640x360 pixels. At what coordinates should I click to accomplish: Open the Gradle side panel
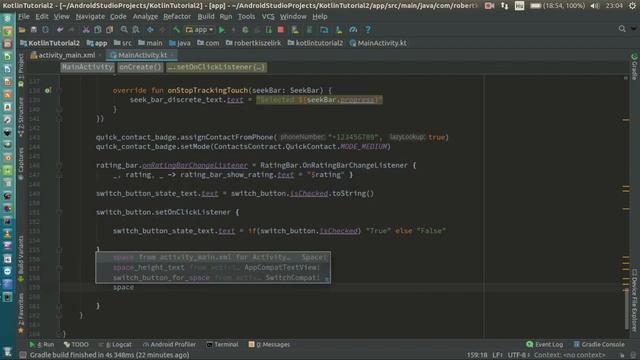click(x=634, y=66)
